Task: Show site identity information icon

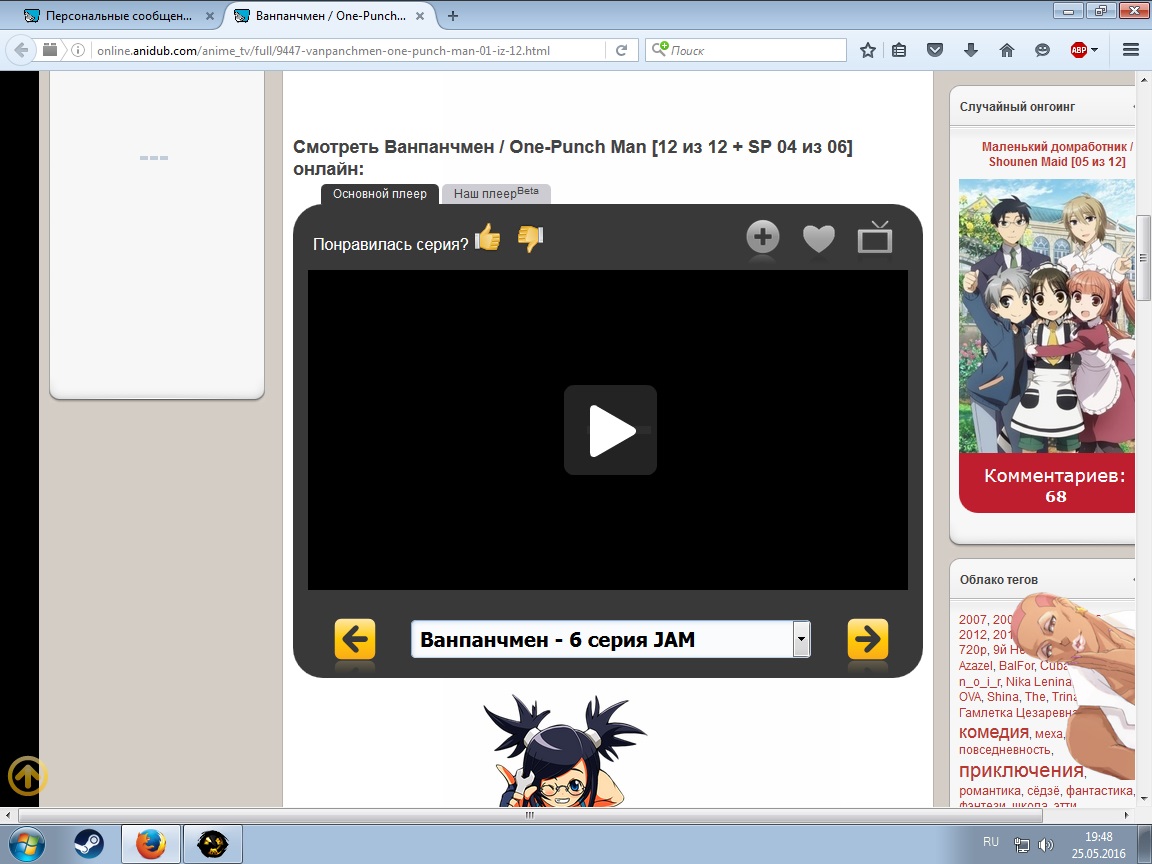Action: pos(78,50)
